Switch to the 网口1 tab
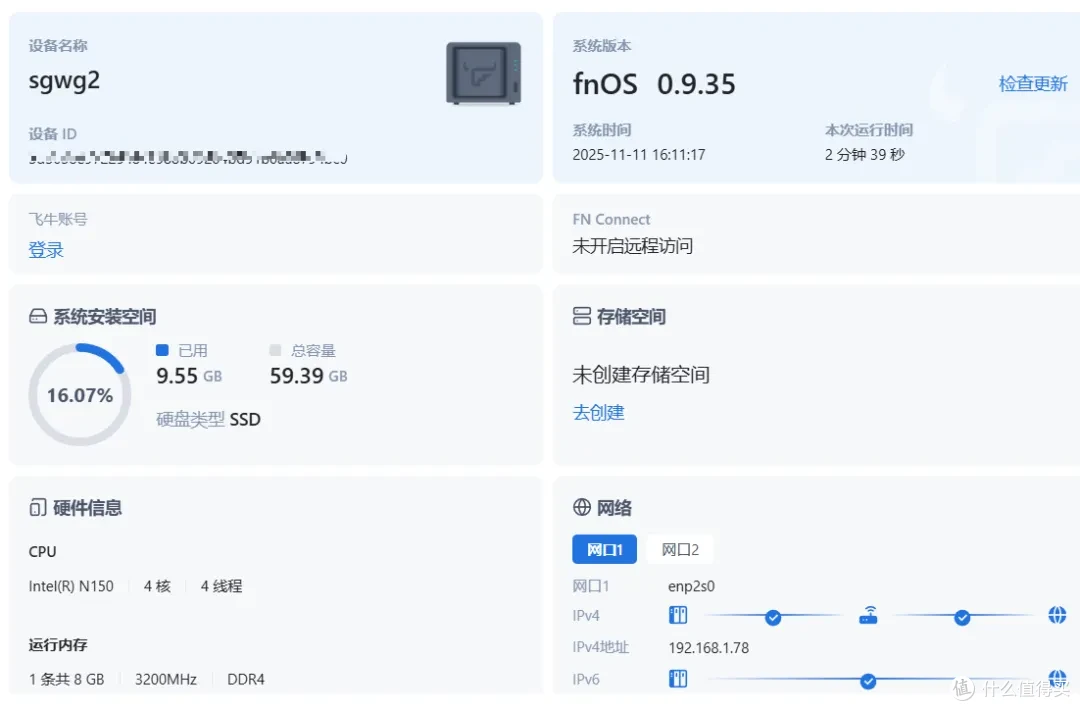The image size is (1080, 711). (x=604, y=549)
